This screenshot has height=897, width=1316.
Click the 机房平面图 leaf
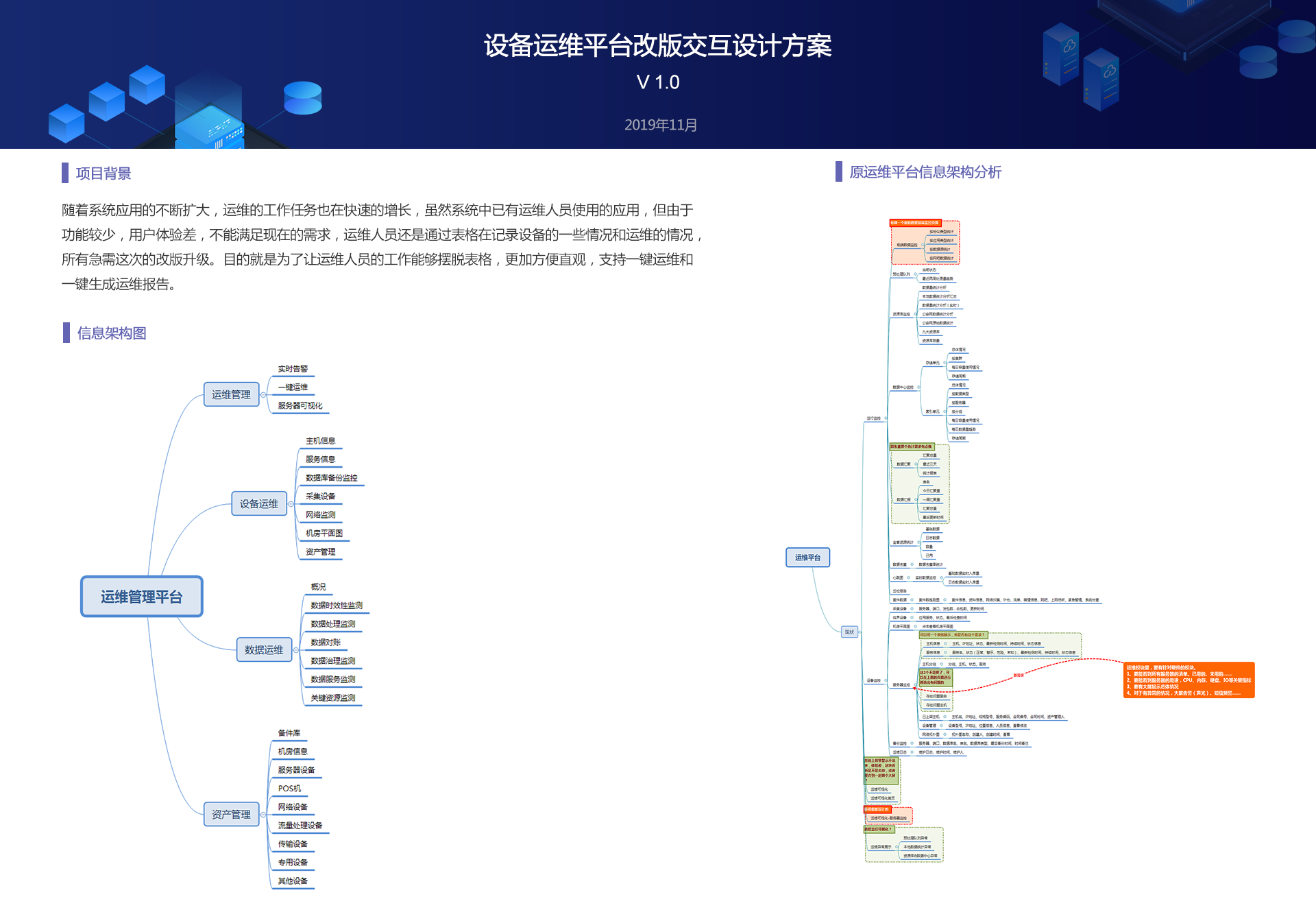click(x=324, y=534)
